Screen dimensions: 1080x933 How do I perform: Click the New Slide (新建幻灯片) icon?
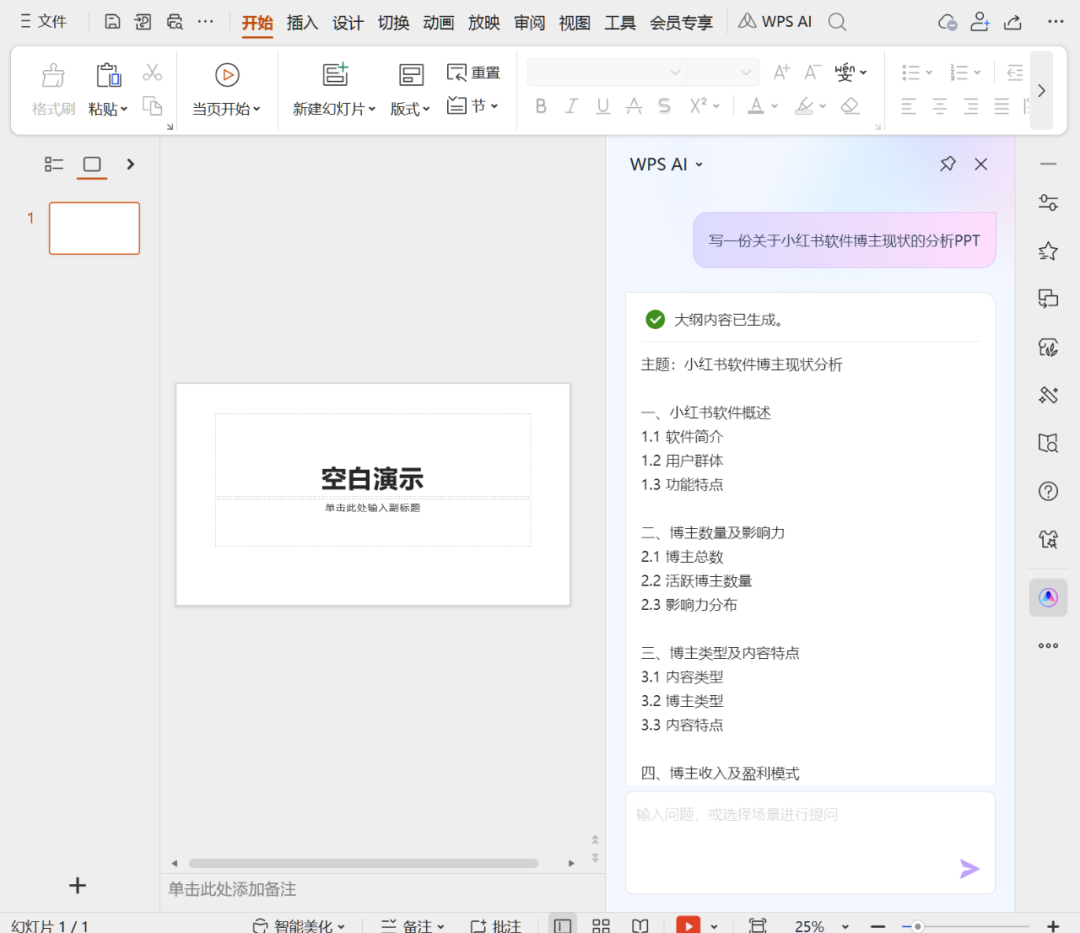(x=335, y=74)
